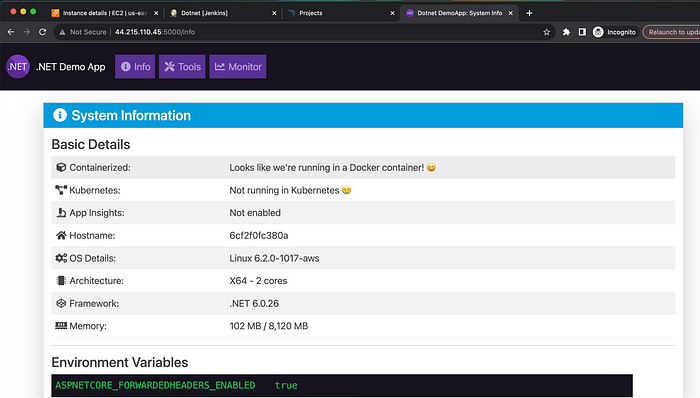Focus the address bar URL 44.215.110.45:5000/info

pyautogui.click(x=155, y=32)
